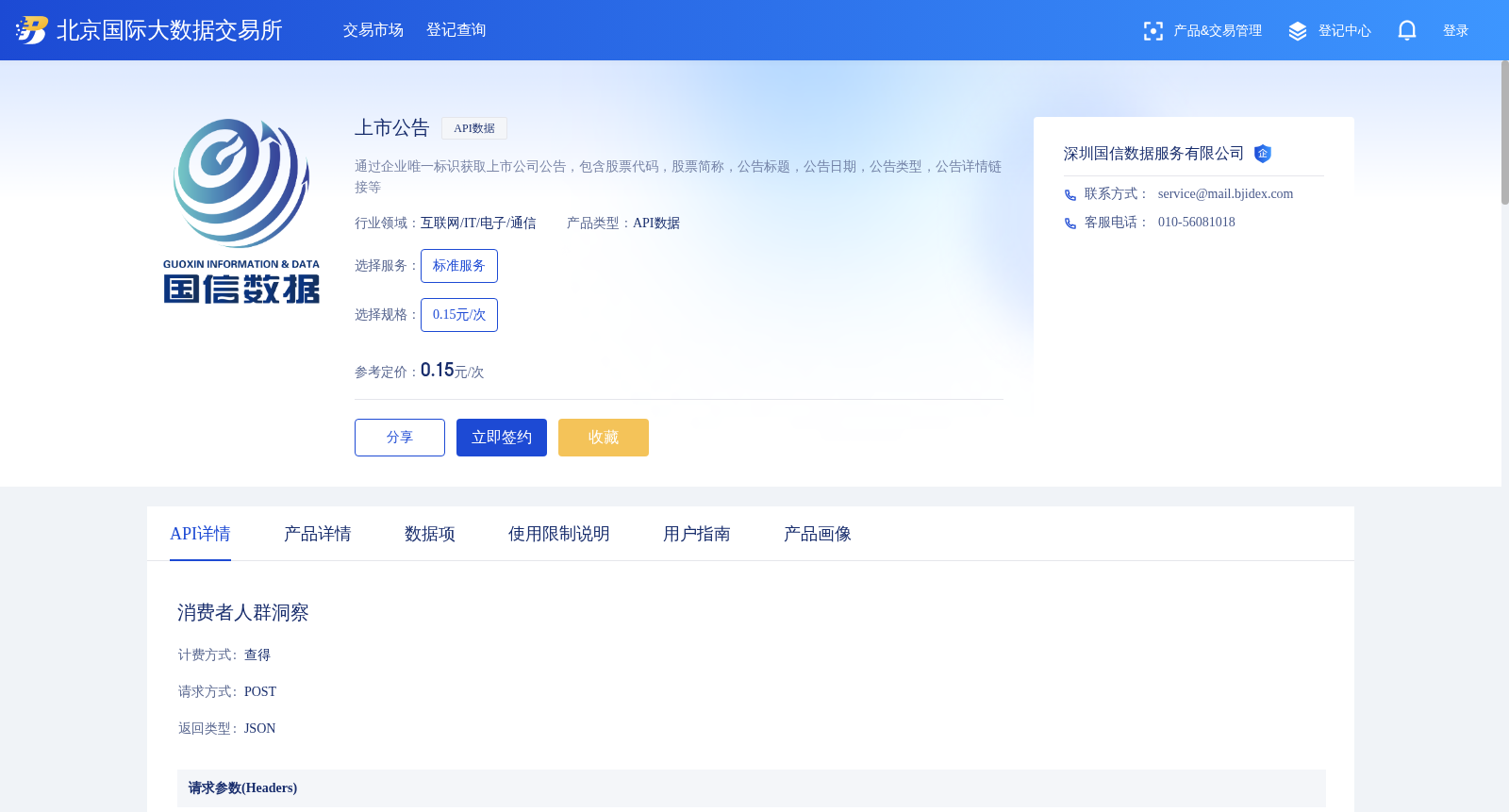The image size is (1509, 812).
Task: Click the phone icon beside 客服电话
Action: (1070, 224)
